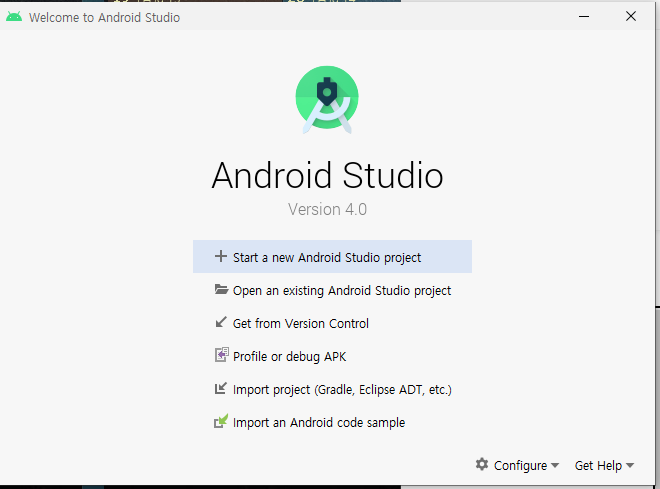
Task: Click the arrow next to Configure
Action: pyautogui.click(x=555, y=465)
